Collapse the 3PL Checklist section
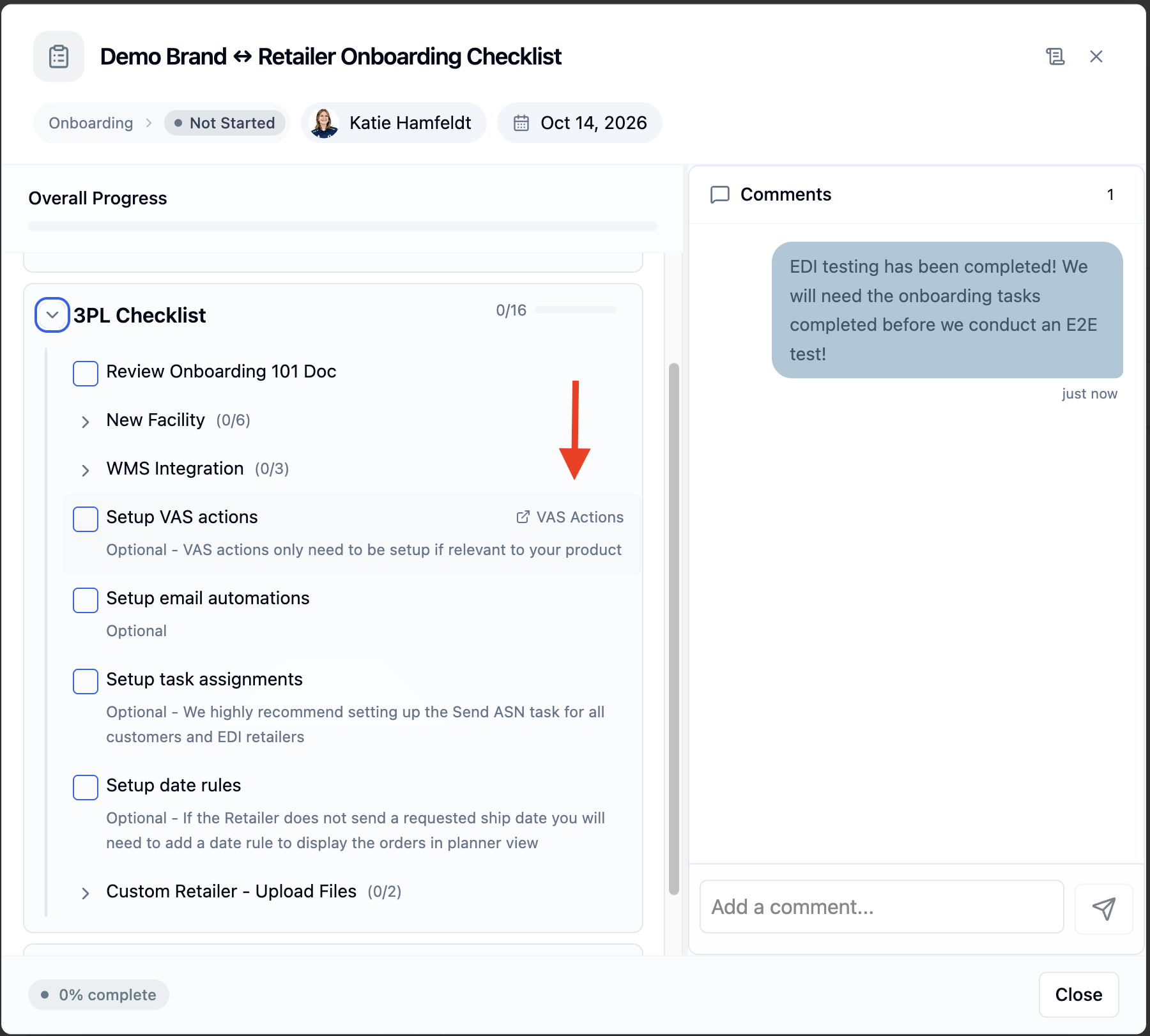The image size is (1150, 1036). (52, 315)
